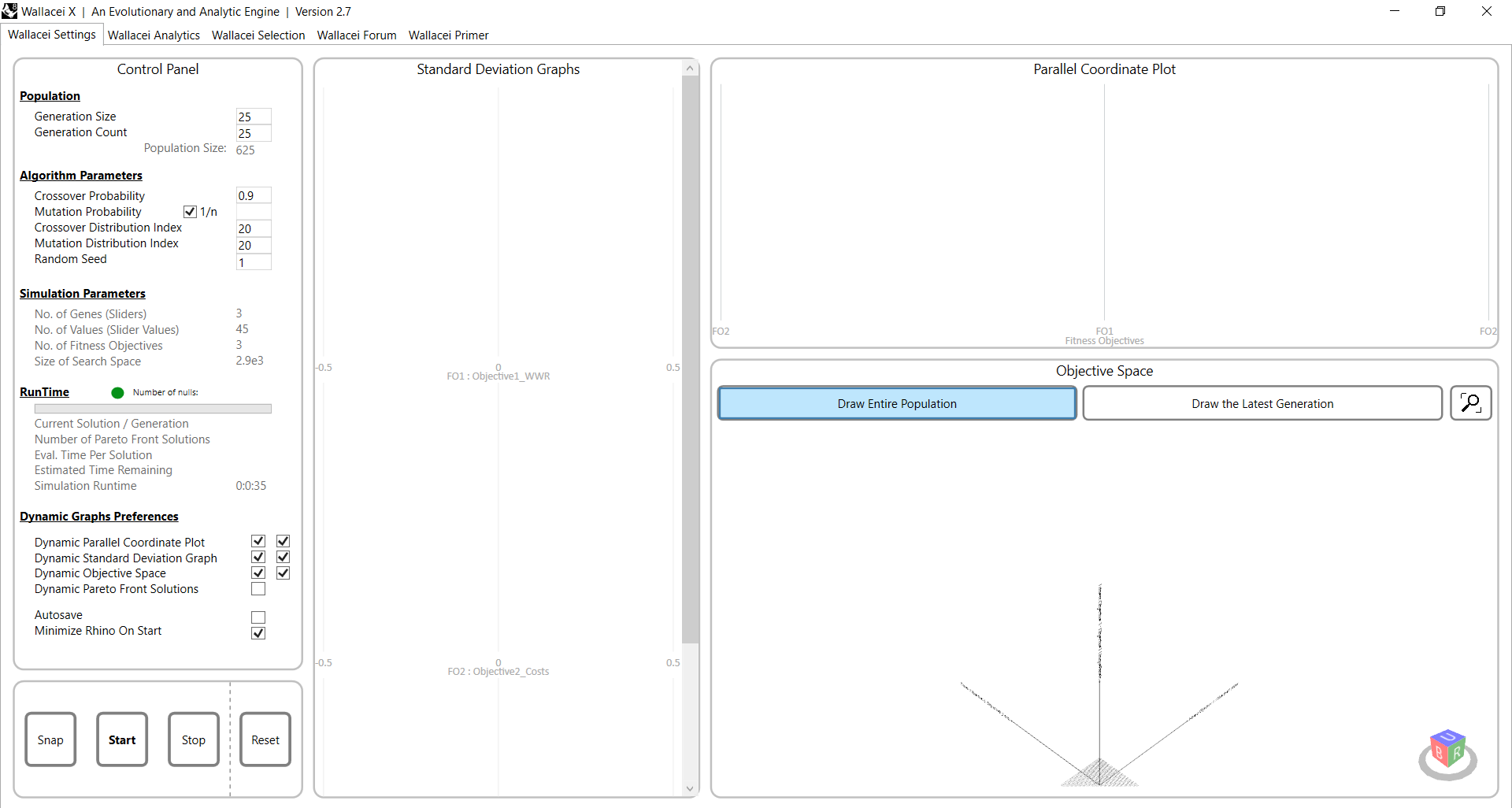1512x808 pixels.
Task: Click the Generation Size input field
Action: coord(253,117)
